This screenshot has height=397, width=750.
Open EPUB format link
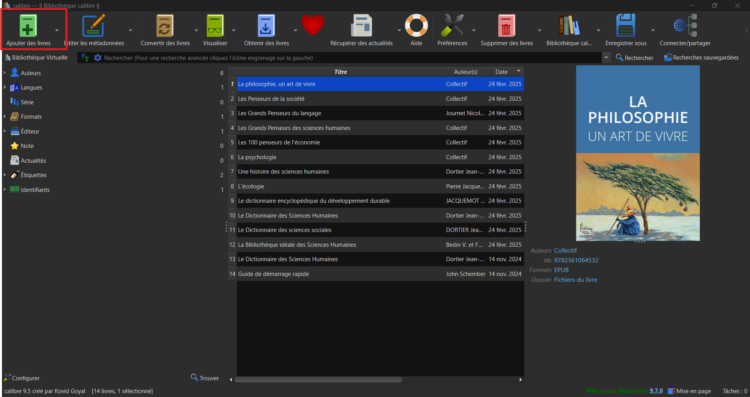(562, 270)
